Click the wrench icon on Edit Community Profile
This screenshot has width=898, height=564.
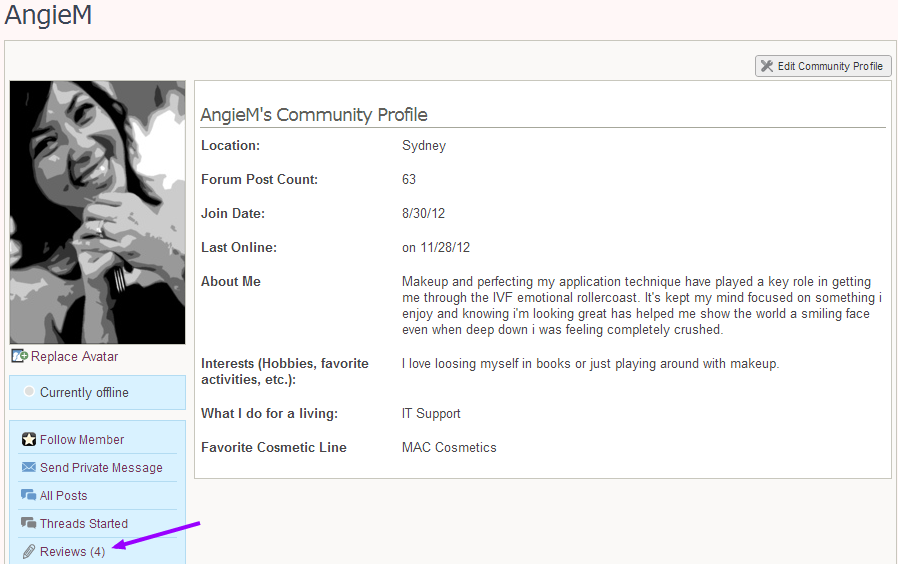(x=767, y=66)
